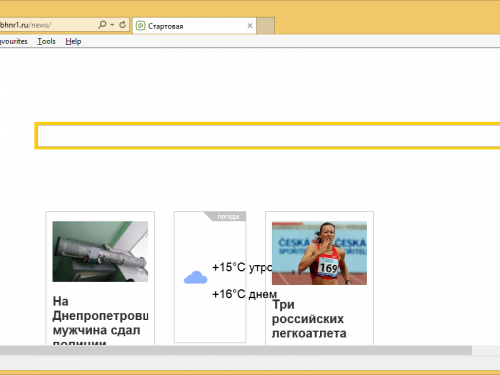
Task: Click the +15°C утром forecast text
Action: 242,267
